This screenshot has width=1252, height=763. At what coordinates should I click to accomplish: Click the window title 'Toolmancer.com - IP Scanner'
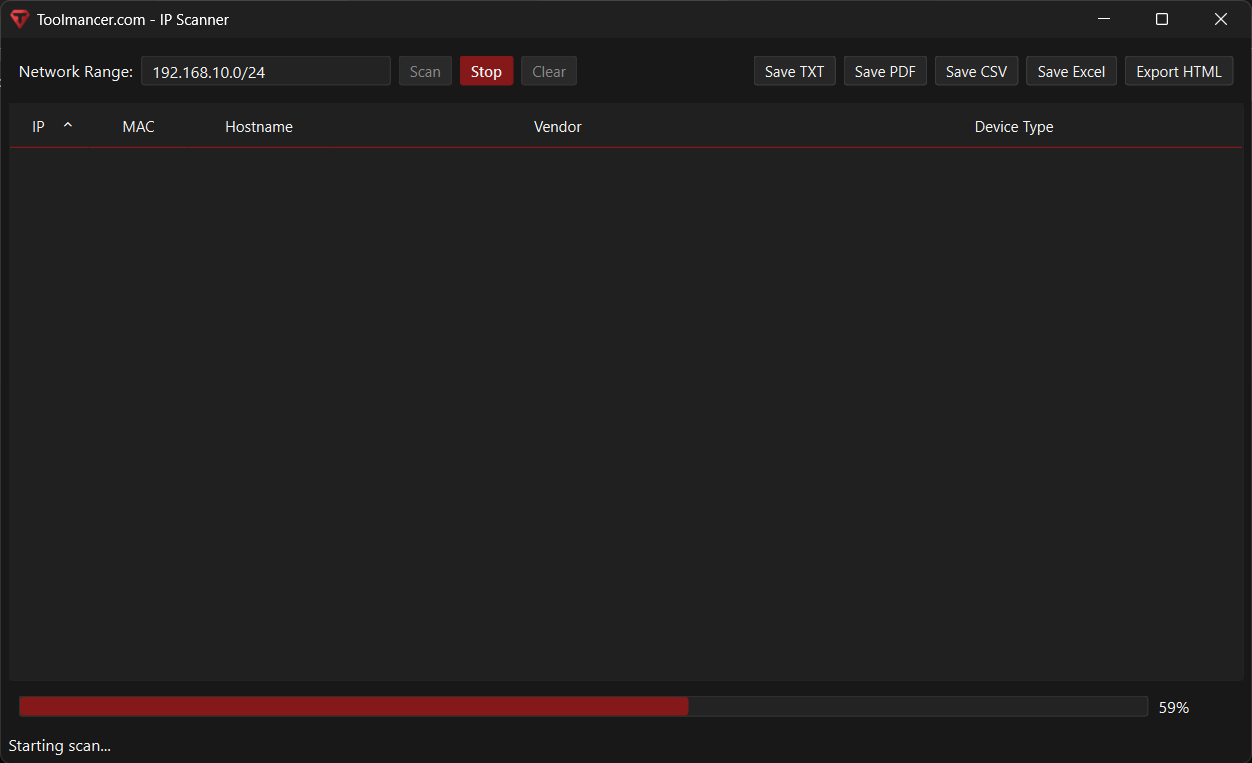133,20
